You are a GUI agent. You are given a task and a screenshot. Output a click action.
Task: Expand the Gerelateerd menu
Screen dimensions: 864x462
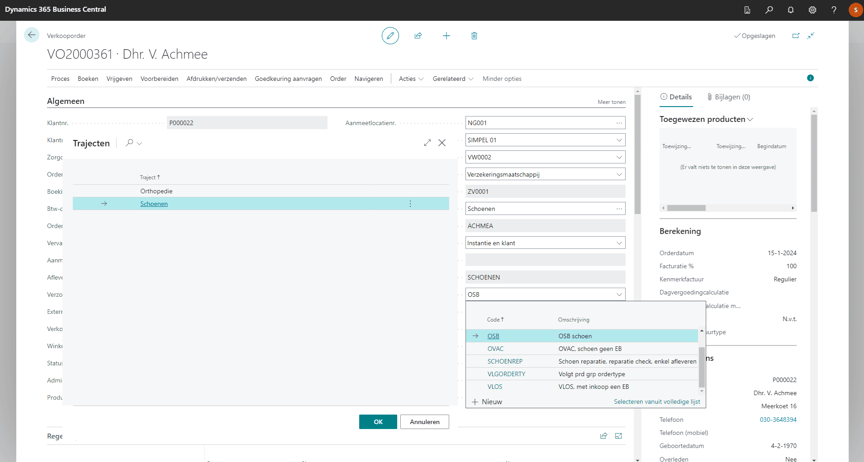[x=453, y=79]
